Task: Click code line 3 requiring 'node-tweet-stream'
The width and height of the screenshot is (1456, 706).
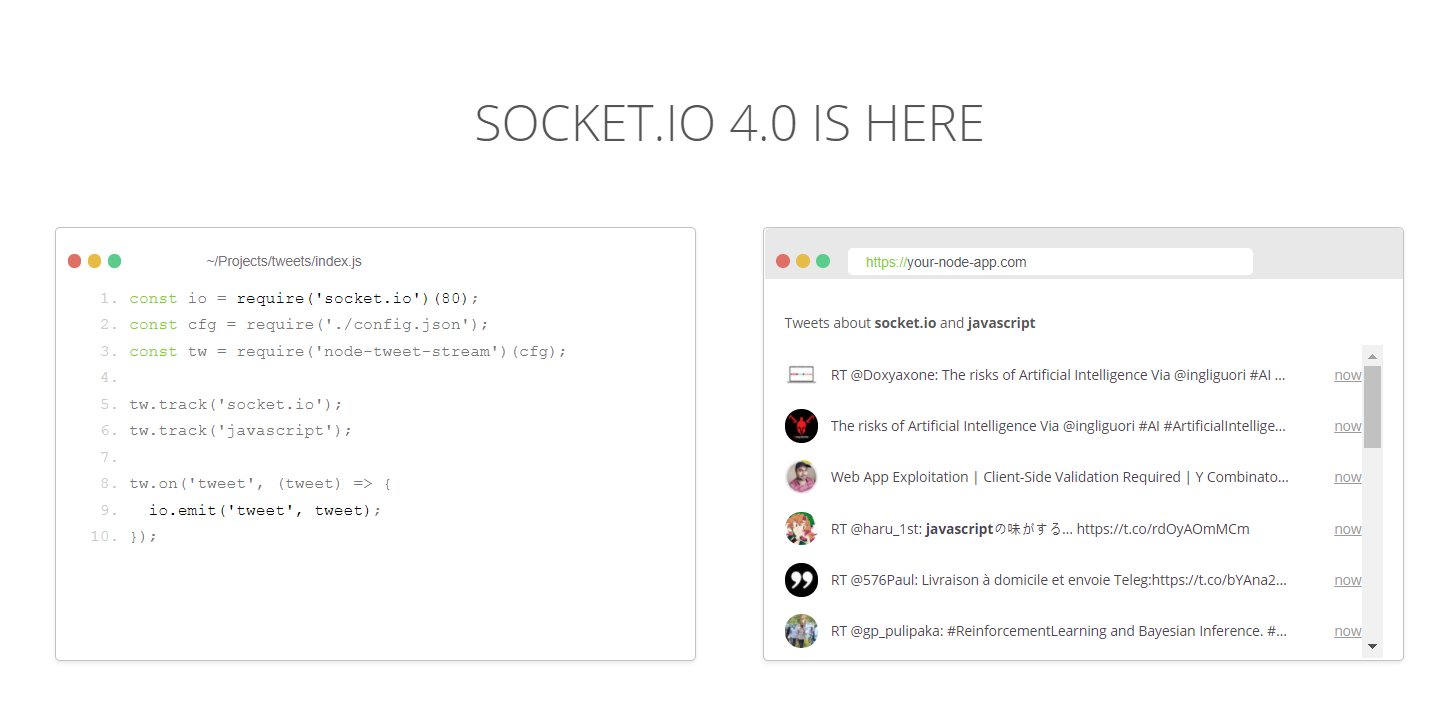Action: pyautogui.click(x=348, y=352)
